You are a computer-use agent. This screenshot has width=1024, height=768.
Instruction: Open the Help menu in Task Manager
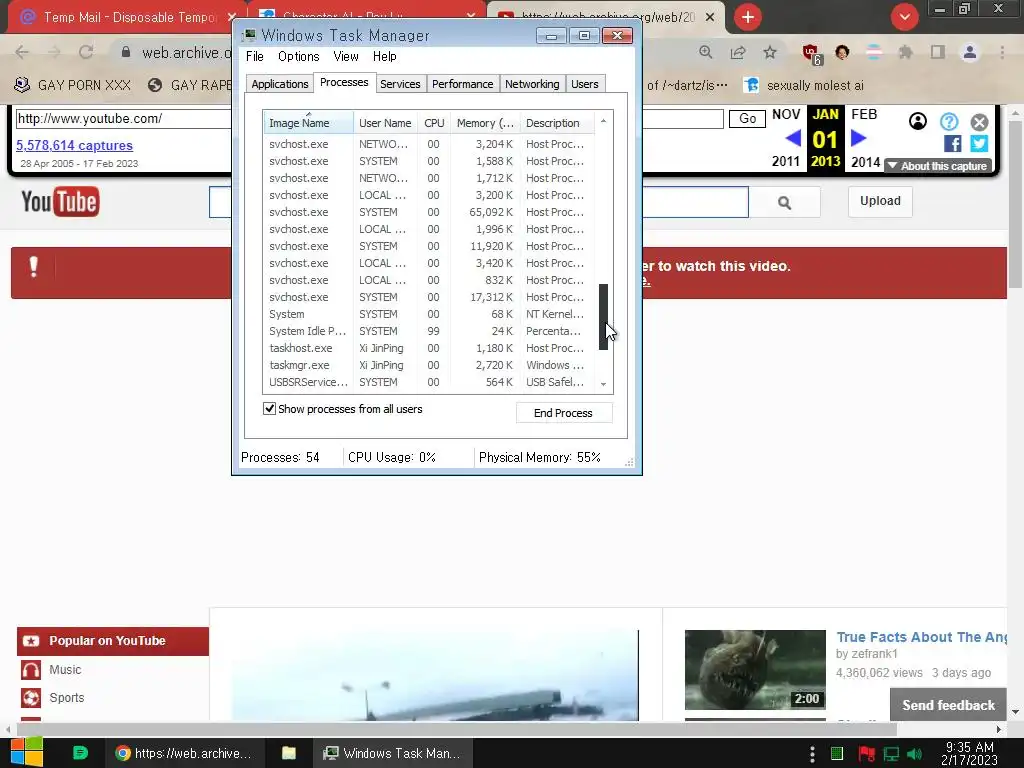coord(385,57)
